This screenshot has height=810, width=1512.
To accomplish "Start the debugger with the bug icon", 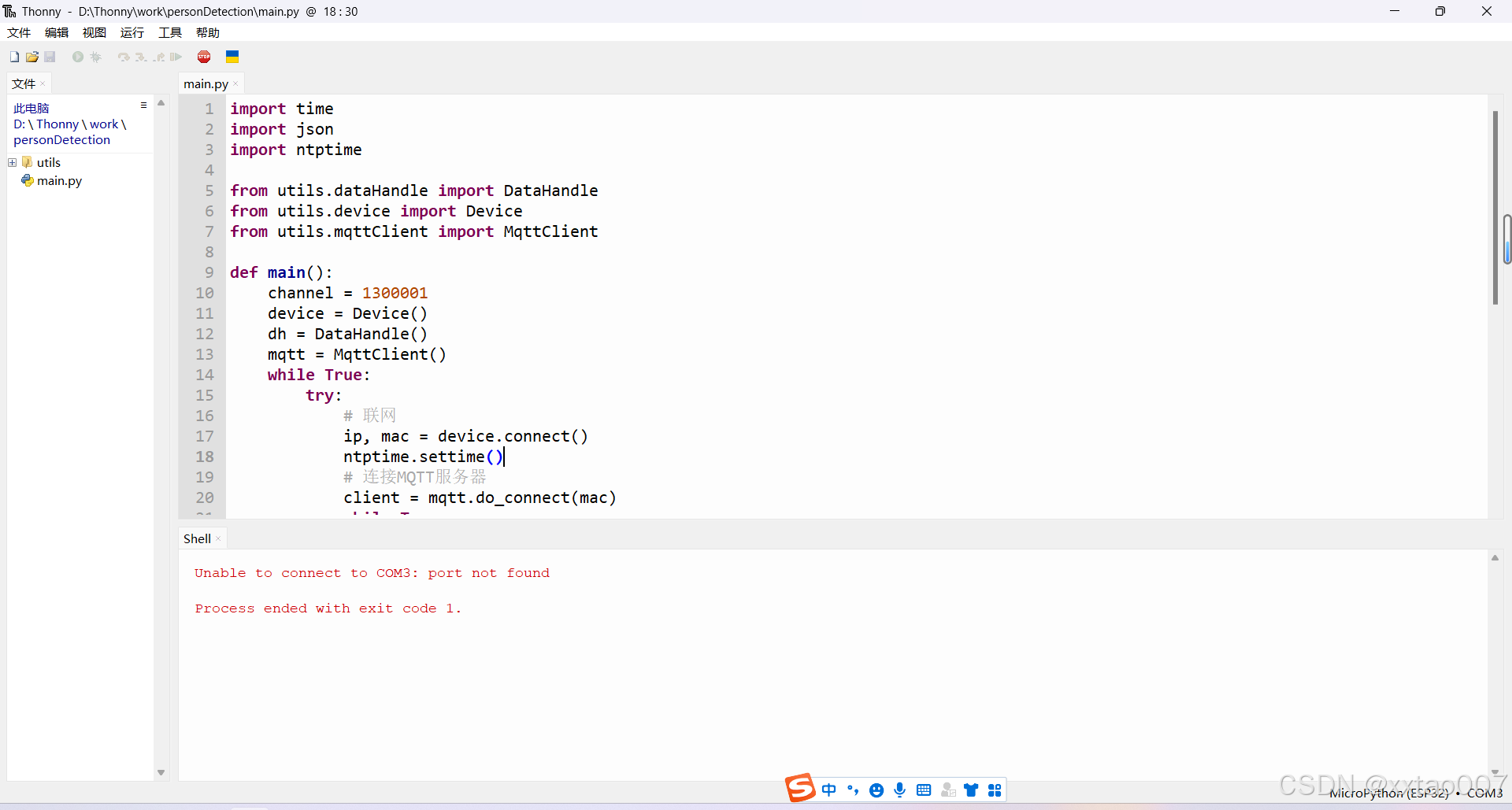I will (96, 57).
